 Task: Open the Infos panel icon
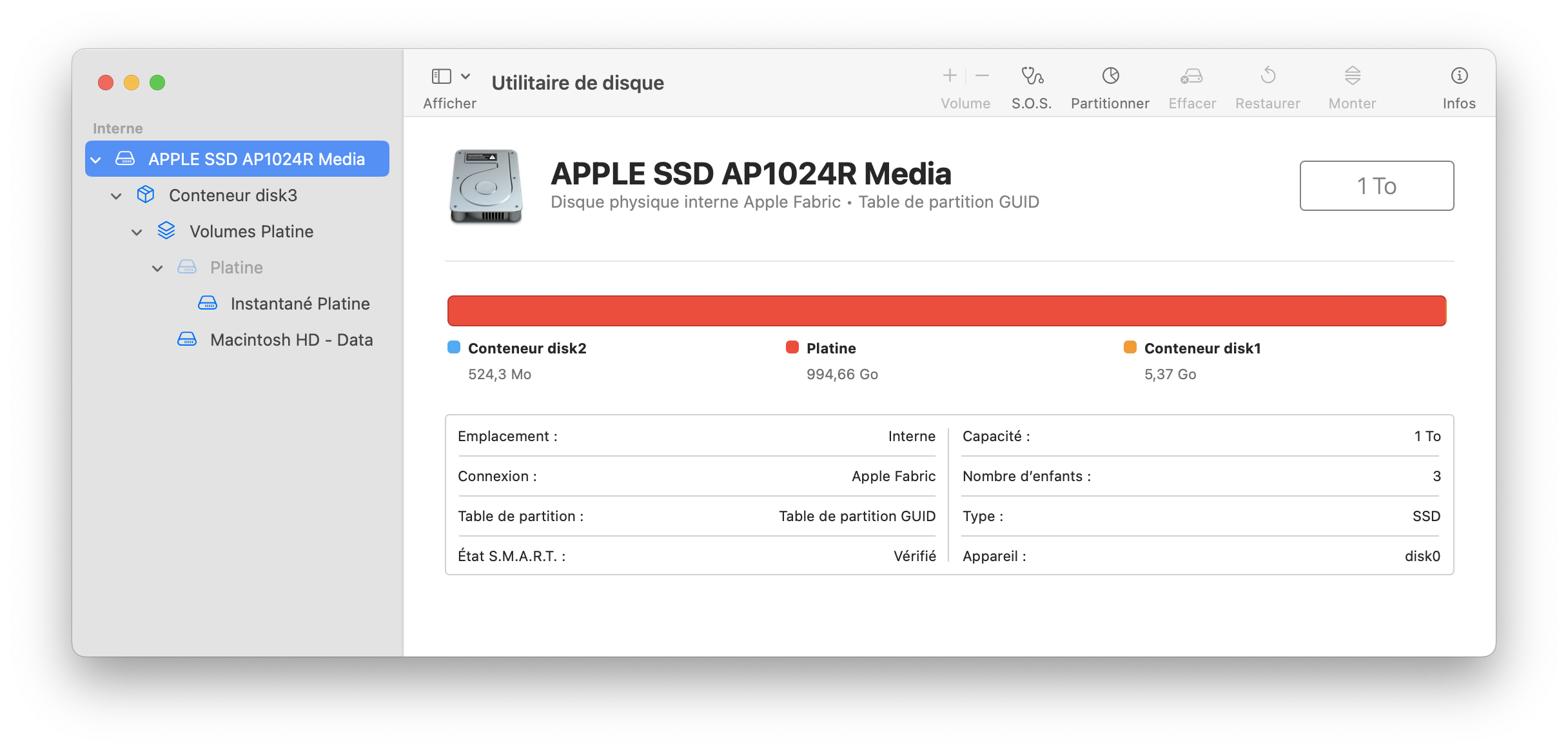pos(1458,77)
